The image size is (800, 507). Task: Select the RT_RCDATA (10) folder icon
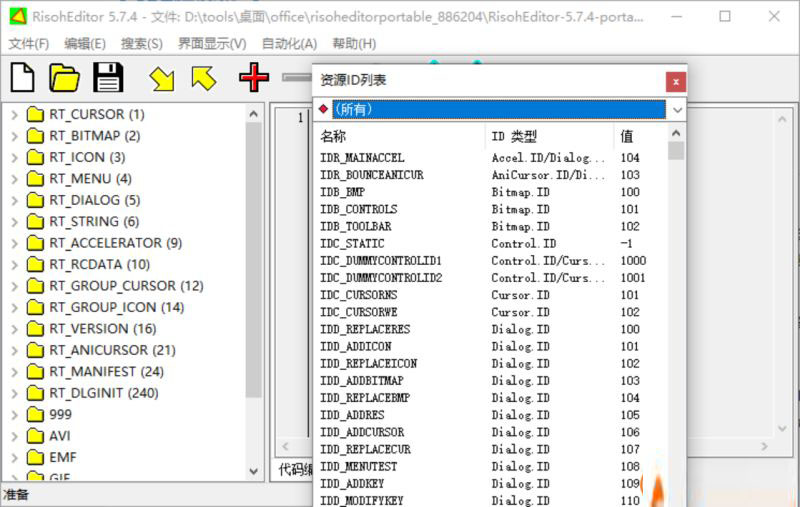tap(35, 264)
